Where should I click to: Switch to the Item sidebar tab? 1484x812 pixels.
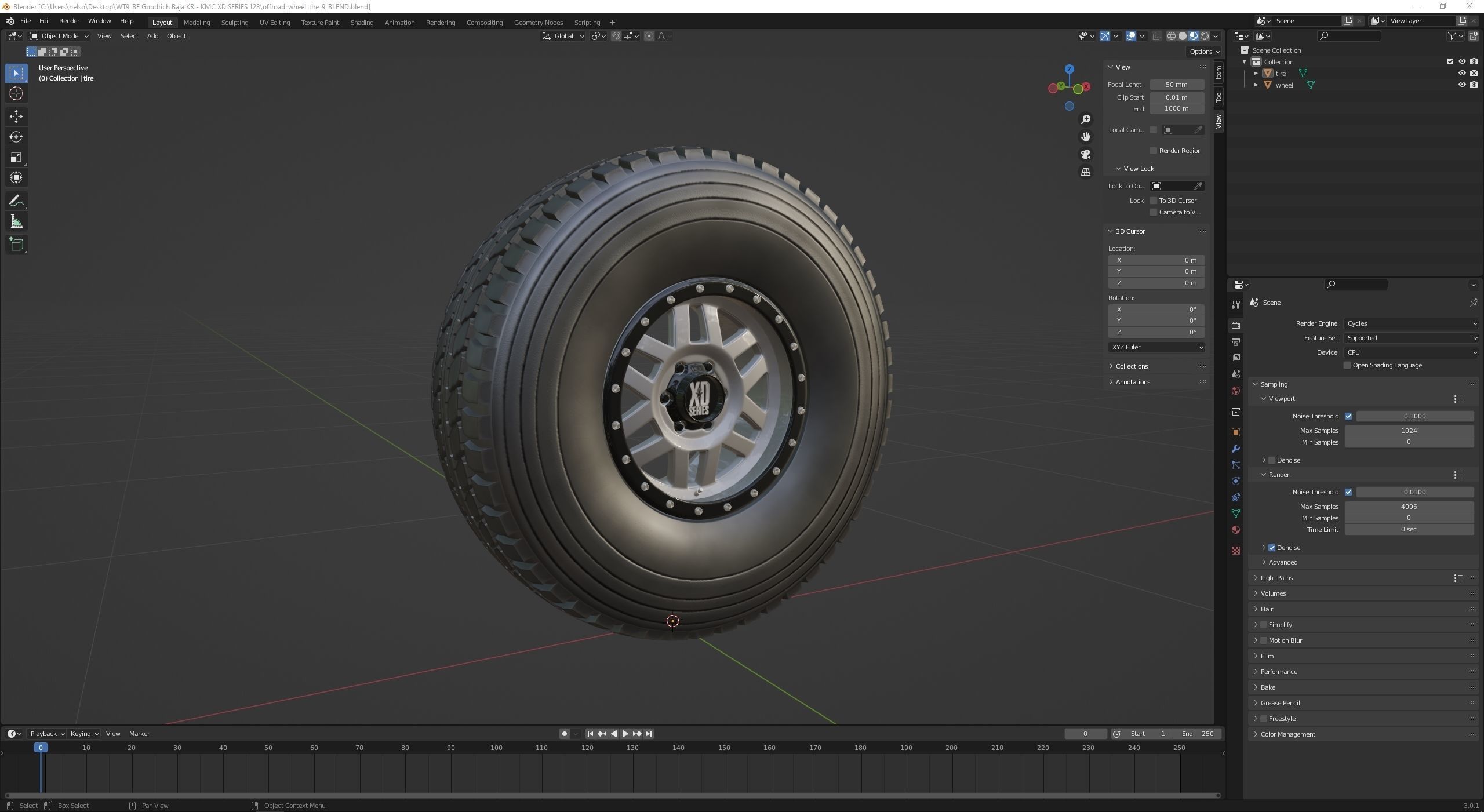(1219, 72)
